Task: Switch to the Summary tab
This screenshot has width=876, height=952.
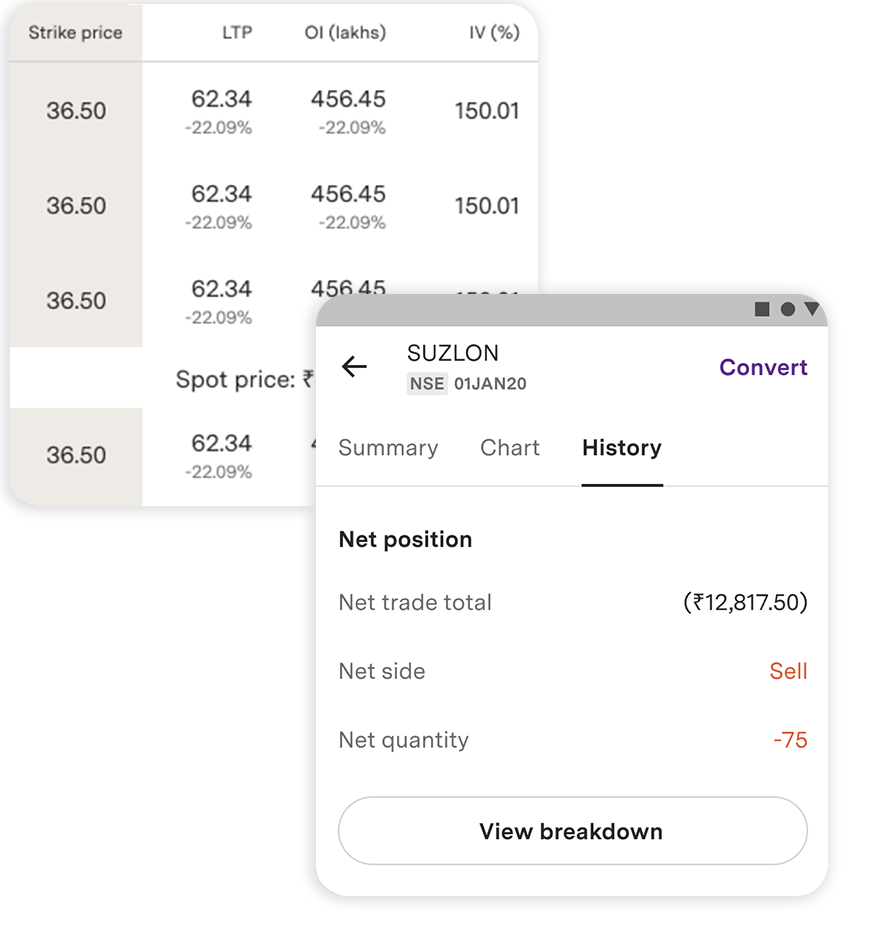Action: (x=388, y=448)
